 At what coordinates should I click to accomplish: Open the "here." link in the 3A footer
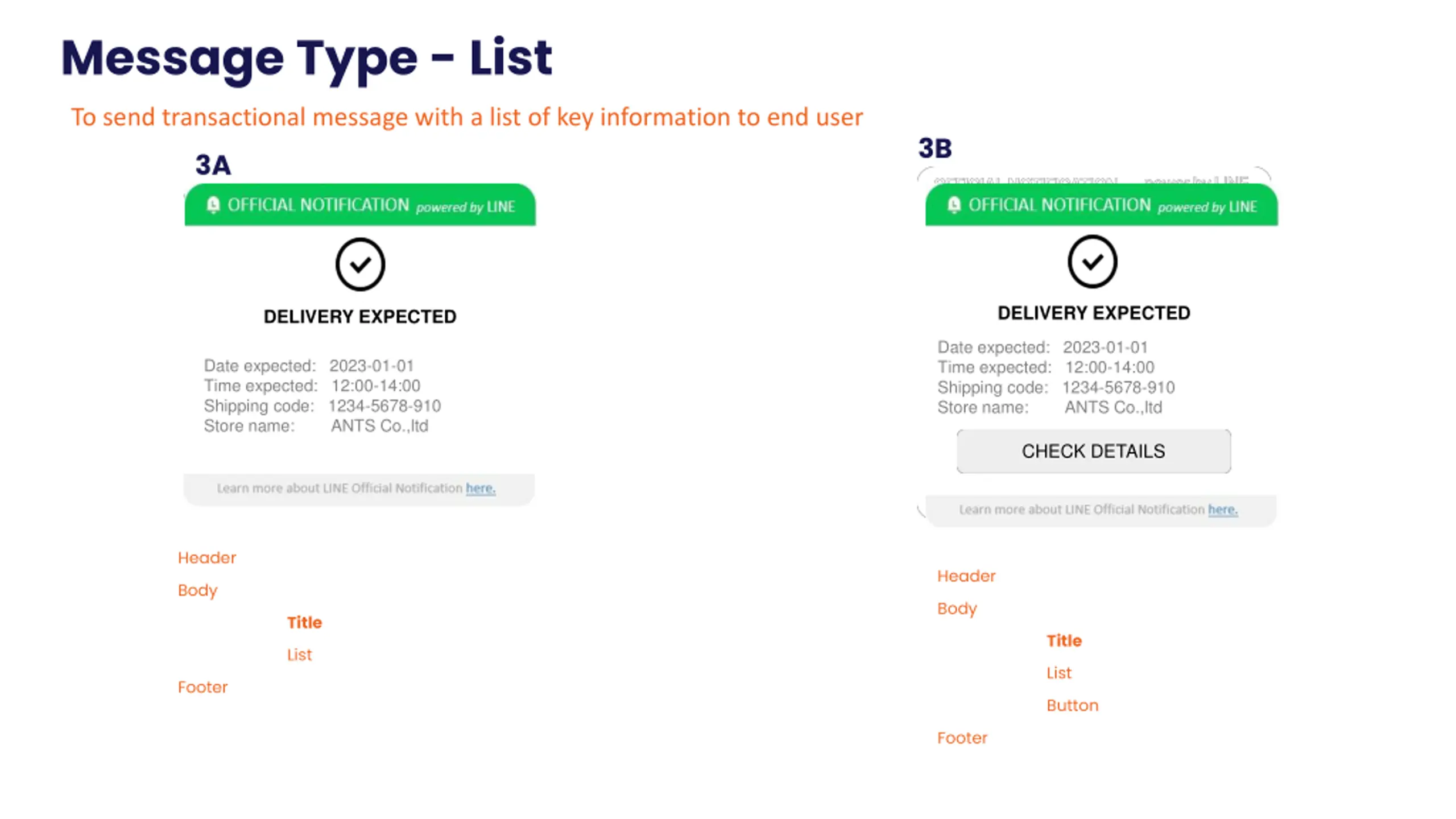[x=481, y=489]
